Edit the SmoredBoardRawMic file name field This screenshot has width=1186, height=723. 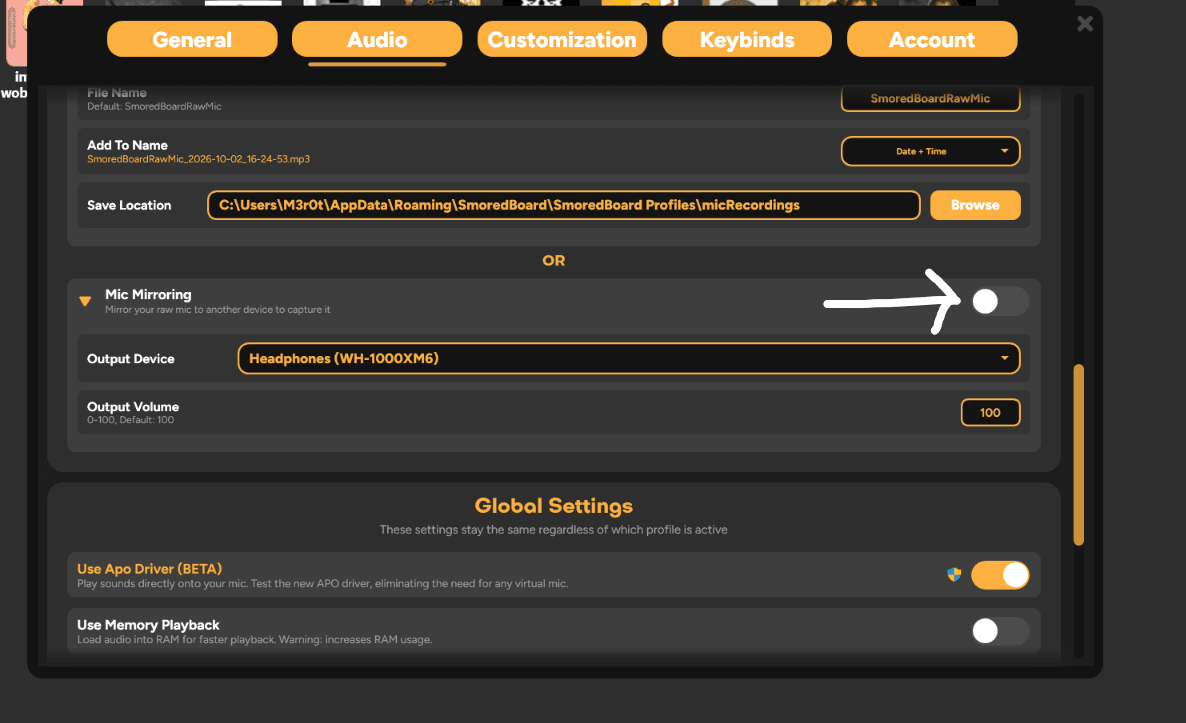(x=930, y=98)
